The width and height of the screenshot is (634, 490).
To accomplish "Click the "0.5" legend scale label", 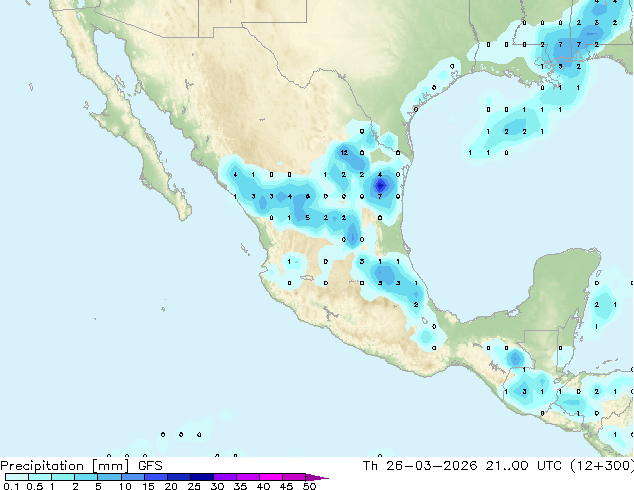I will pos(35,486).
